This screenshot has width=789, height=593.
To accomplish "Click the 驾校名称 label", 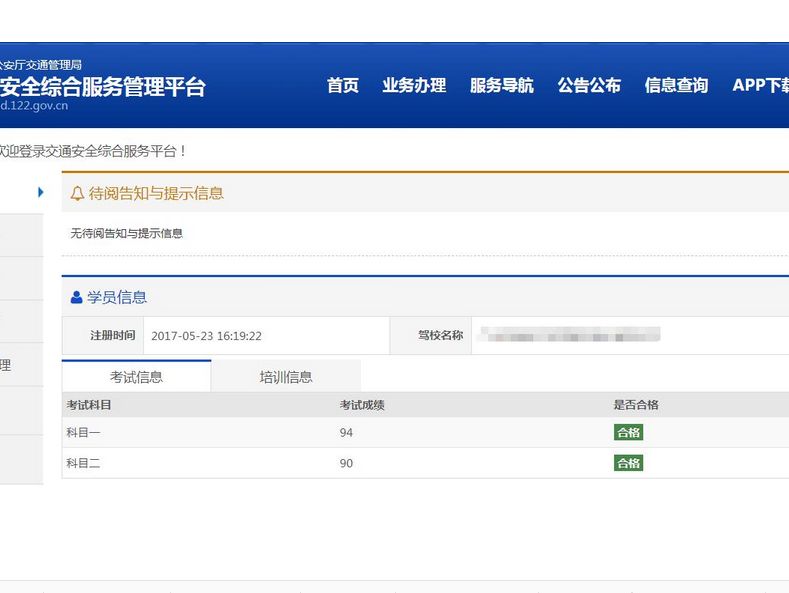I will point(440,335).
